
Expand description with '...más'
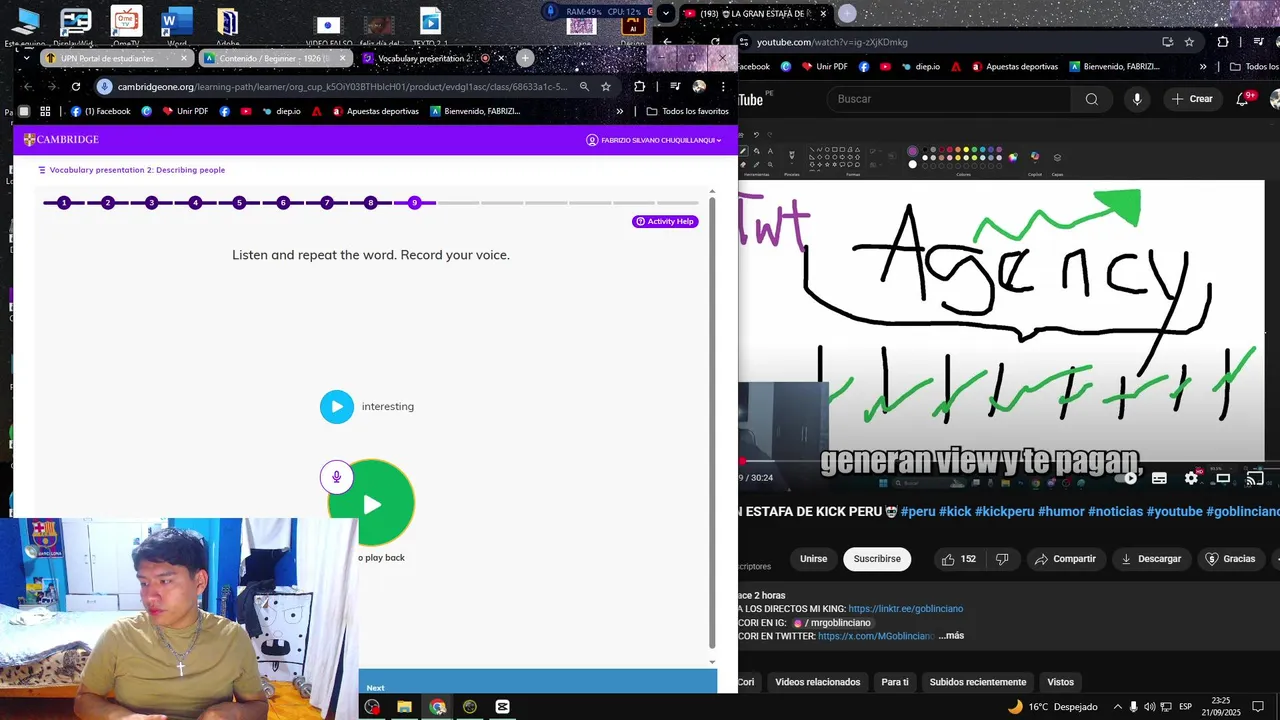pyautogui.click(x=951, y=636)
